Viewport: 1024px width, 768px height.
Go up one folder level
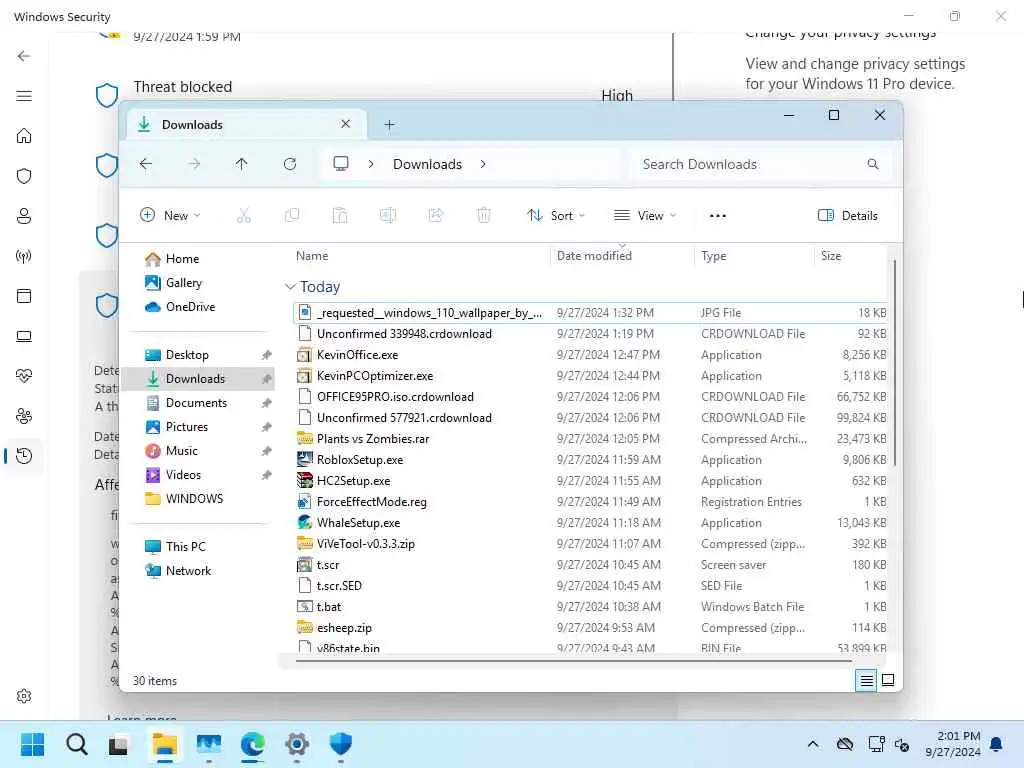(x=242, y=164)
